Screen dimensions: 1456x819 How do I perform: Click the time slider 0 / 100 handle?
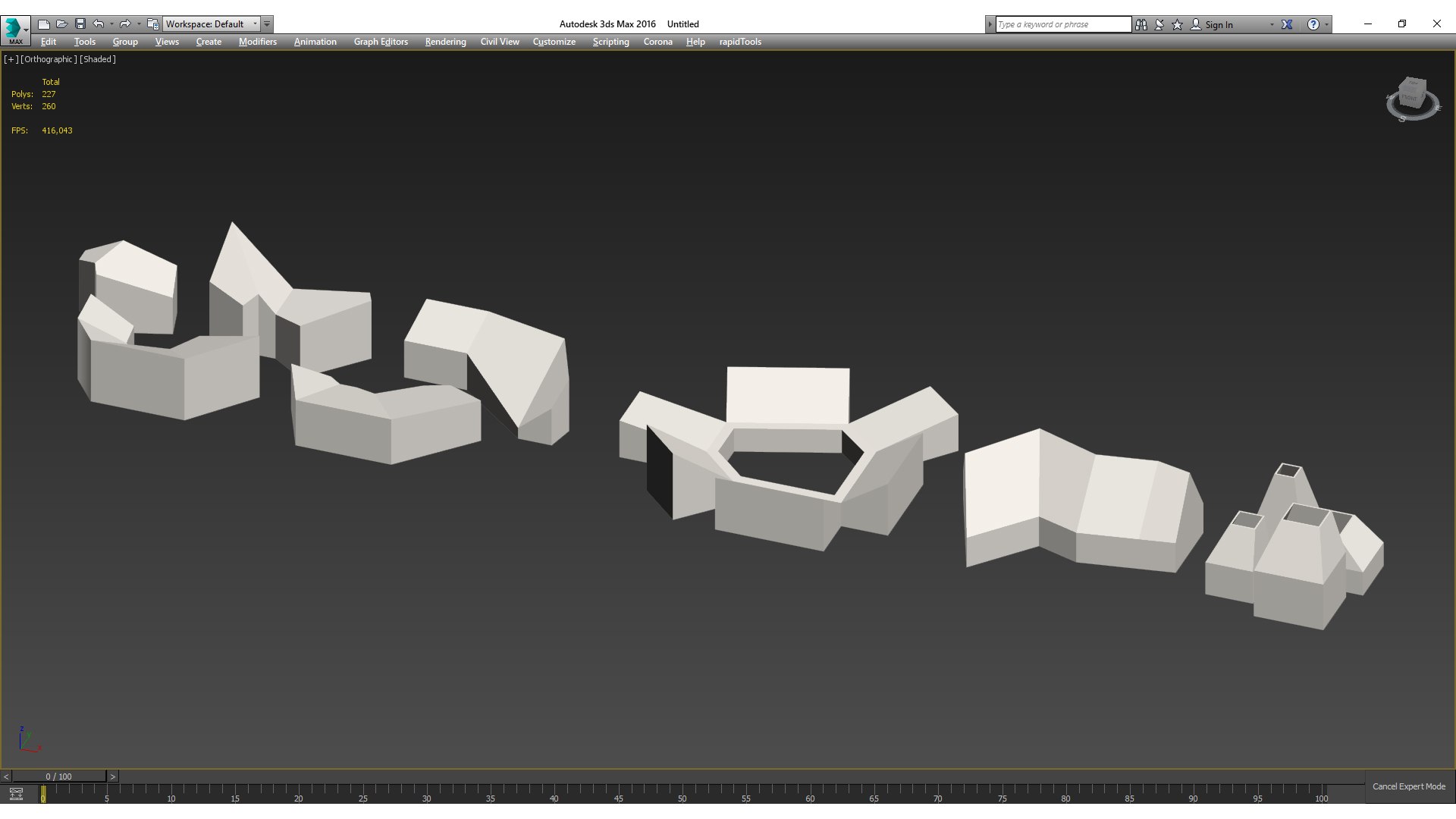(x=58, y=777)
